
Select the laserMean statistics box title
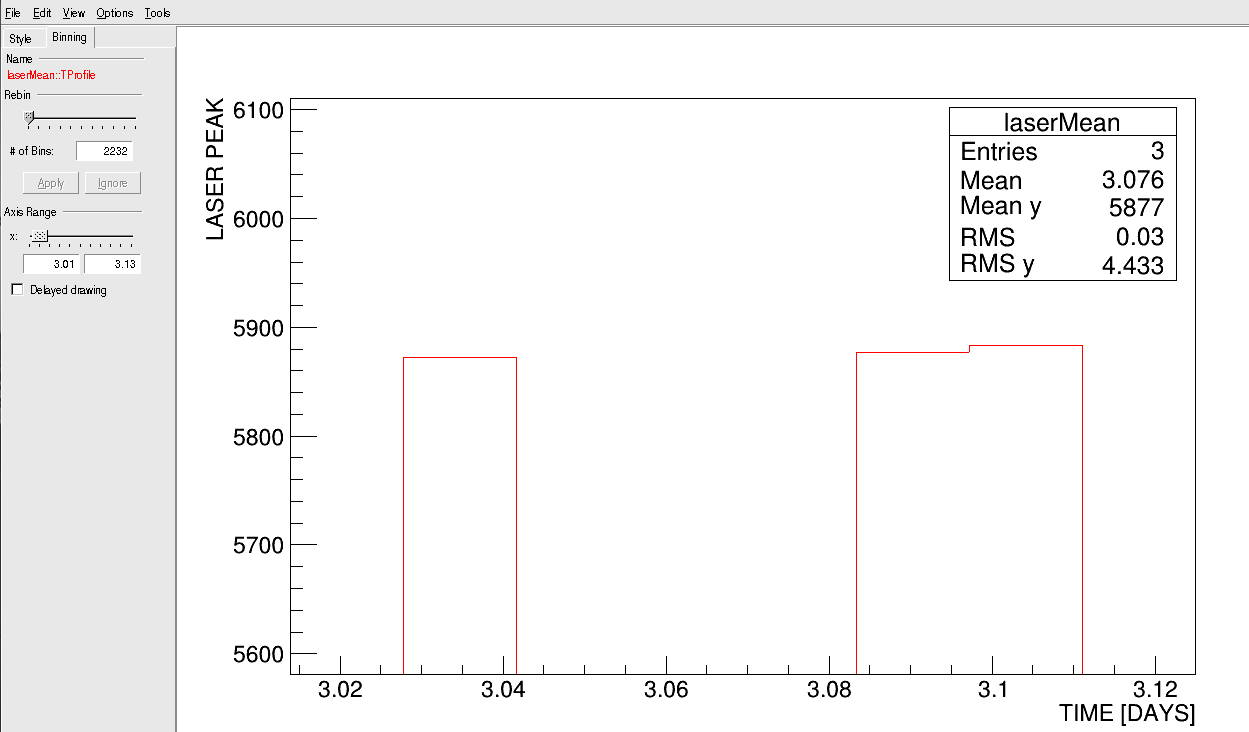click(1062, 122)
